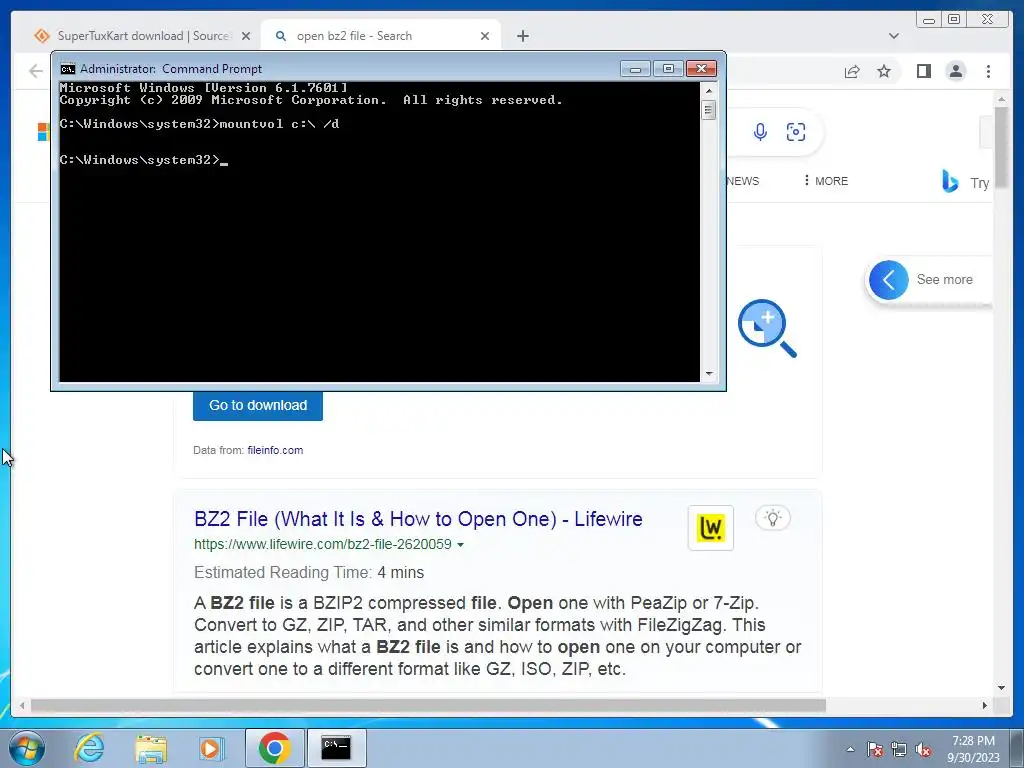Close the open bz2 file search tab
This screenshot has height=768, width=1024.
coord(485,36)
